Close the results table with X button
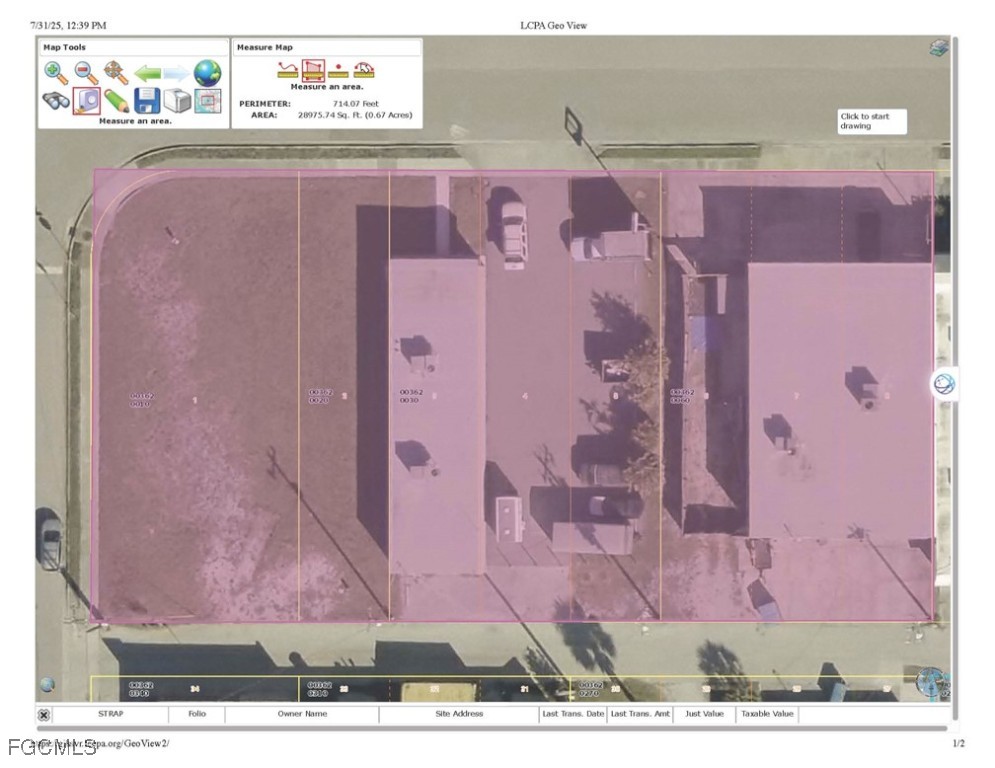995x768 pixels. [x=44, y=714]
